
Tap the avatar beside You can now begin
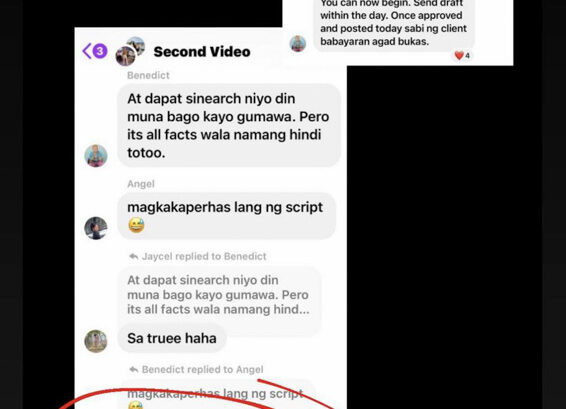tap(298, 44)
